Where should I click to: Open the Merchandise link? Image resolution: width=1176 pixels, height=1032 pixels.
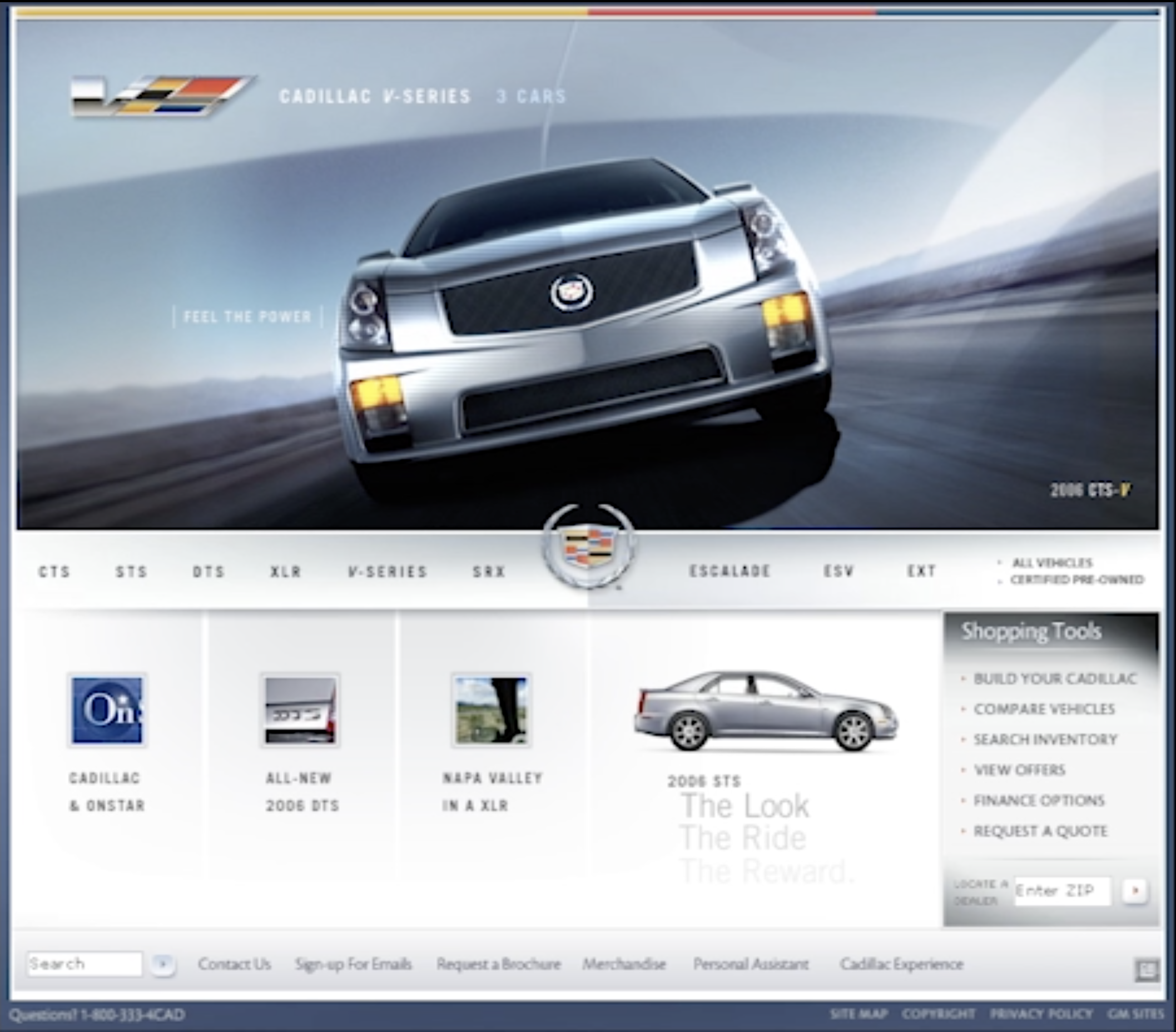click(x=624, y=964)
